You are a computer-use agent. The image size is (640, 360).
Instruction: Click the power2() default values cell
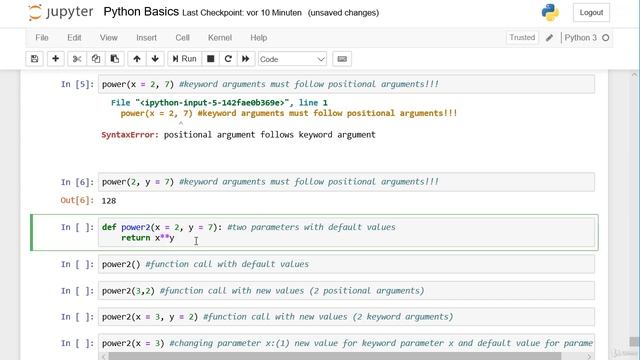[346, 264]
